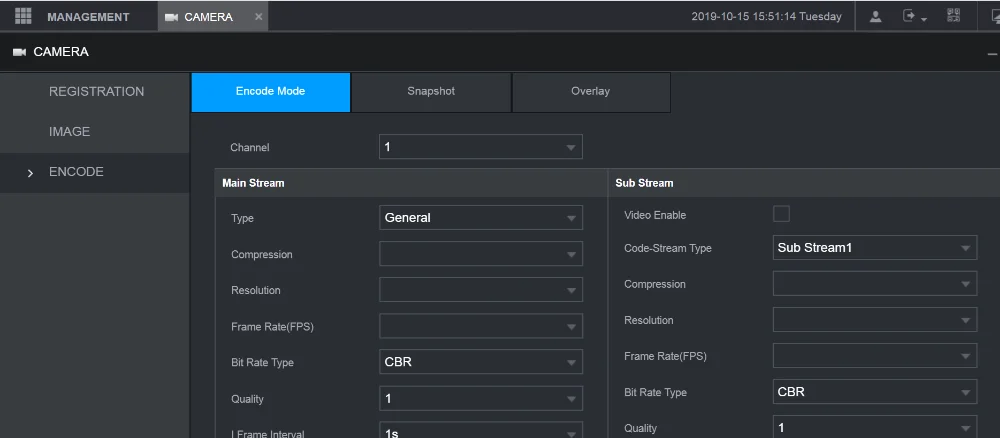1000x438 pixels.
Task: Click the camera icon on CAMERA tab
Action: (171, 17)
